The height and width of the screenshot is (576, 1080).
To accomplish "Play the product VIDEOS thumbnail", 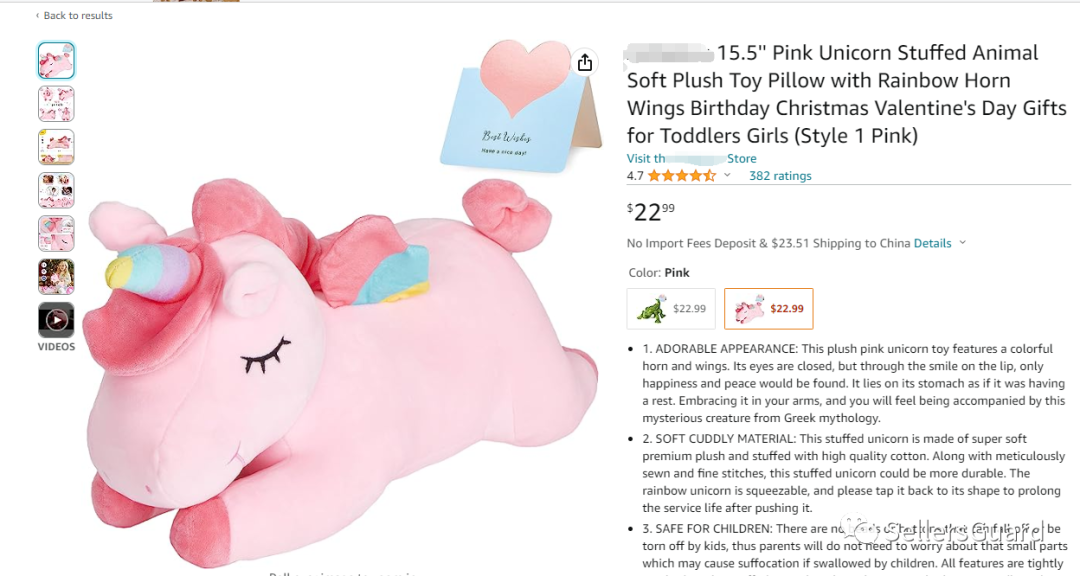I will click(x=56, y=320).
